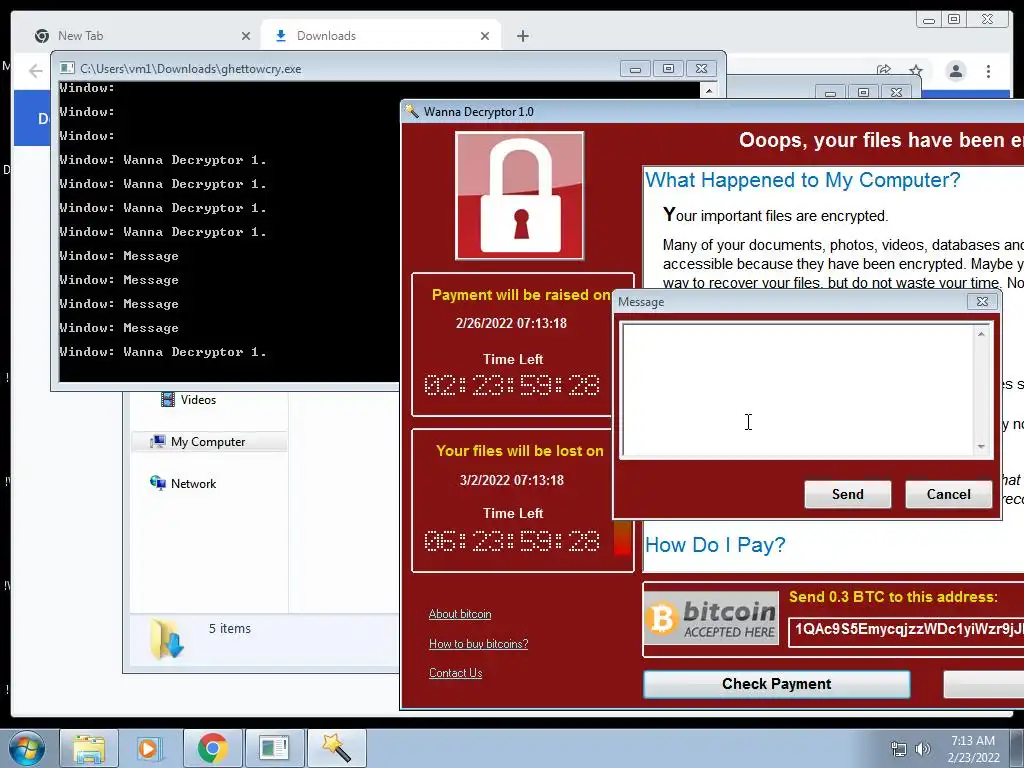1024x768 pixels.
Task: Click the Contact Us link
Action: [x=455, y=673]
